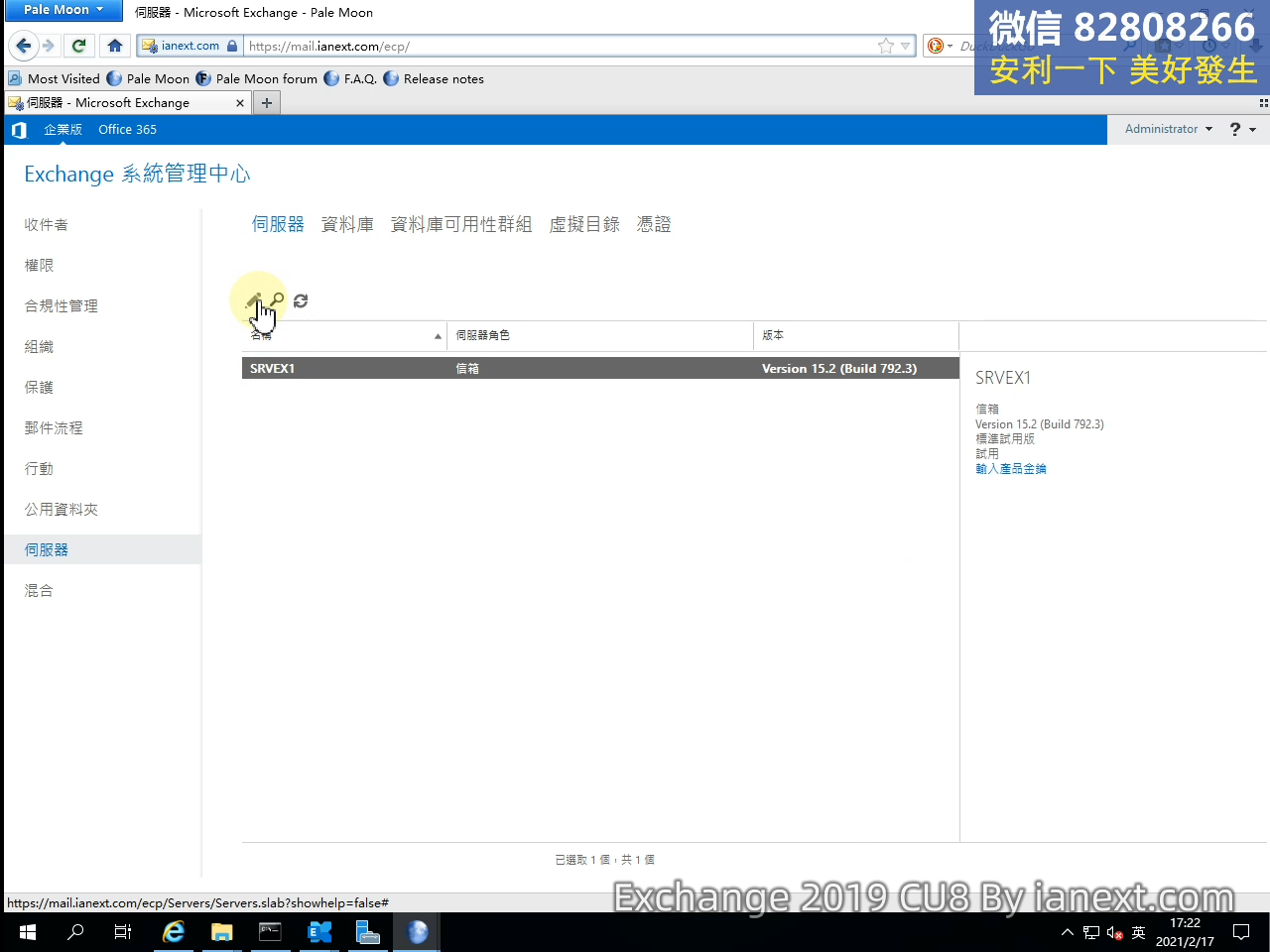Click the edit pencil icon above server list
1270x952 pixels.
tap(254, 299)
